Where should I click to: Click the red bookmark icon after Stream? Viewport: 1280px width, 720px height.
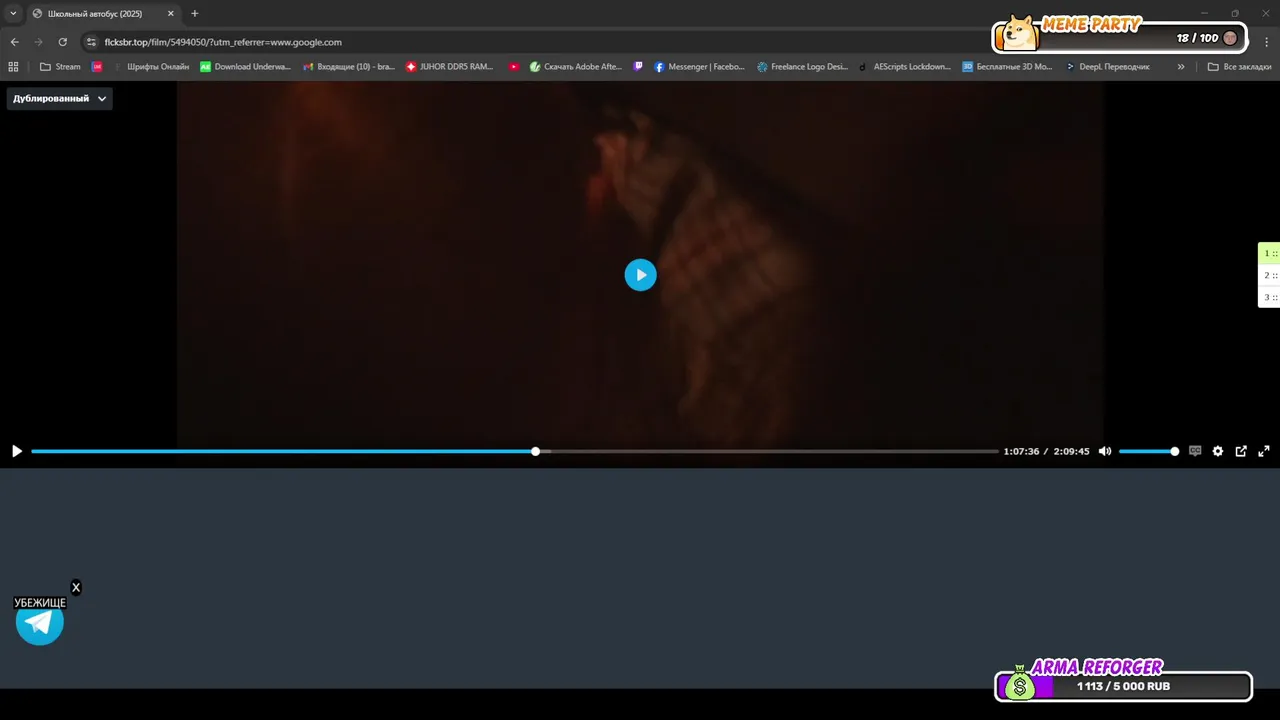(97, 67)
